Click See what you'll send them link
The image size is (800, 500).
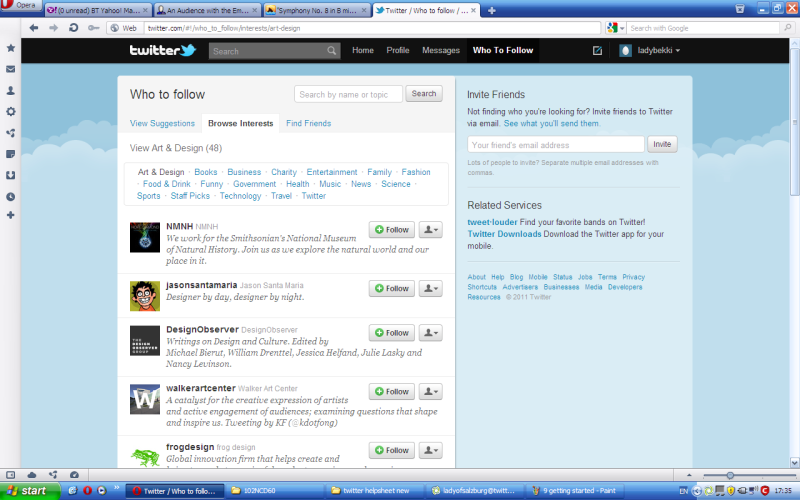coord(552,123)
